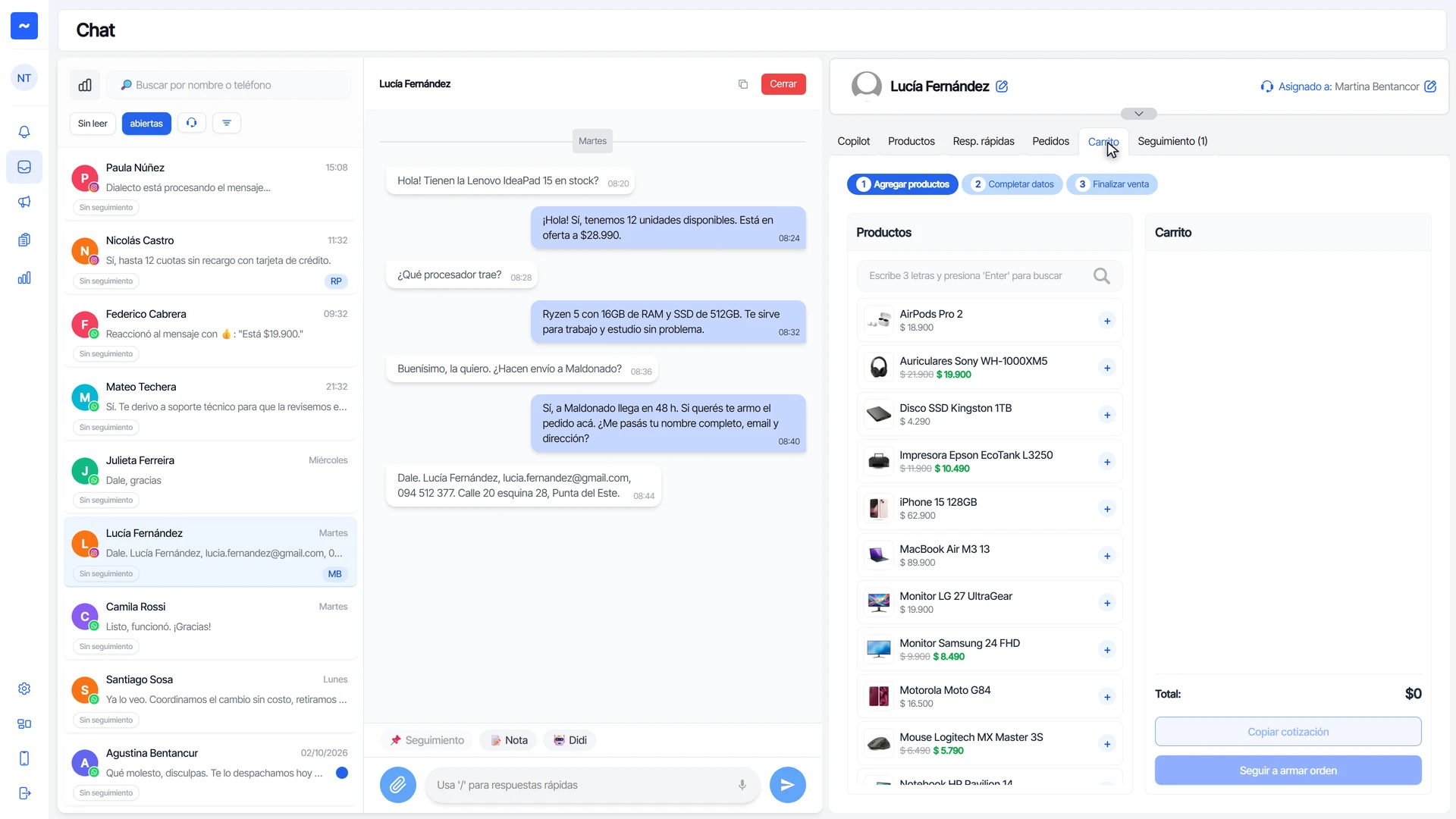Click the microphone icon in message box
This screenshot has height=819, width=1456.
(742, 785)
